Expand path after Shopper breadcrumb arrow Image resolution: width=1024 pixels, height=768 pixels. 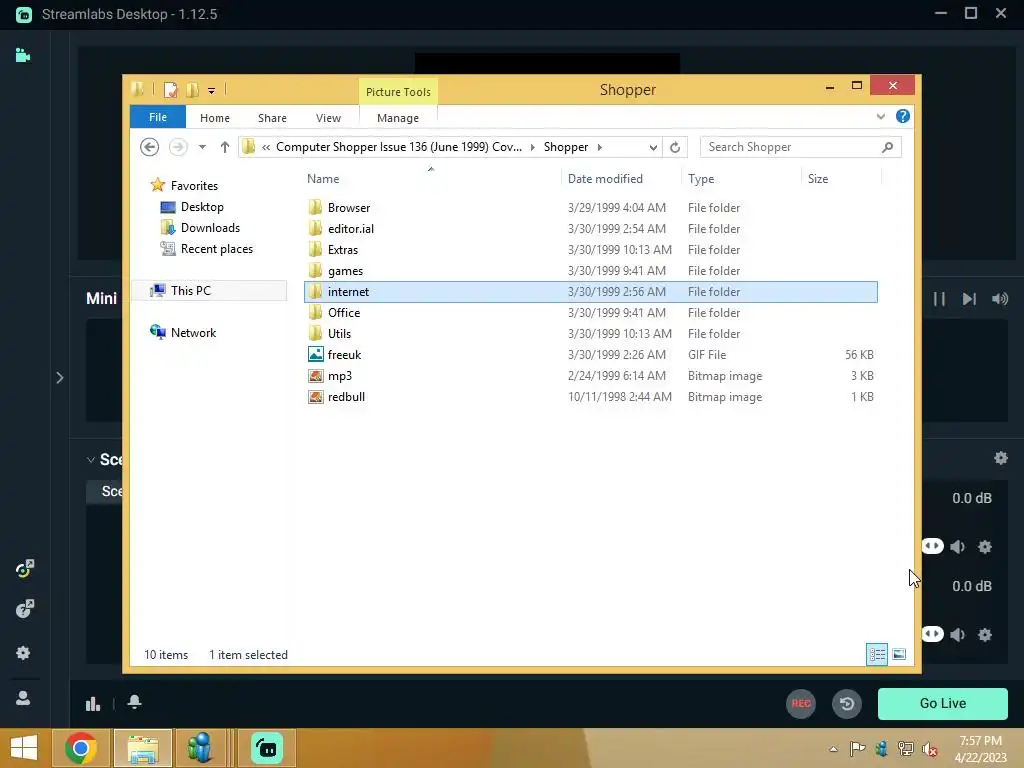pyautogui.click(x=600, y=147)
